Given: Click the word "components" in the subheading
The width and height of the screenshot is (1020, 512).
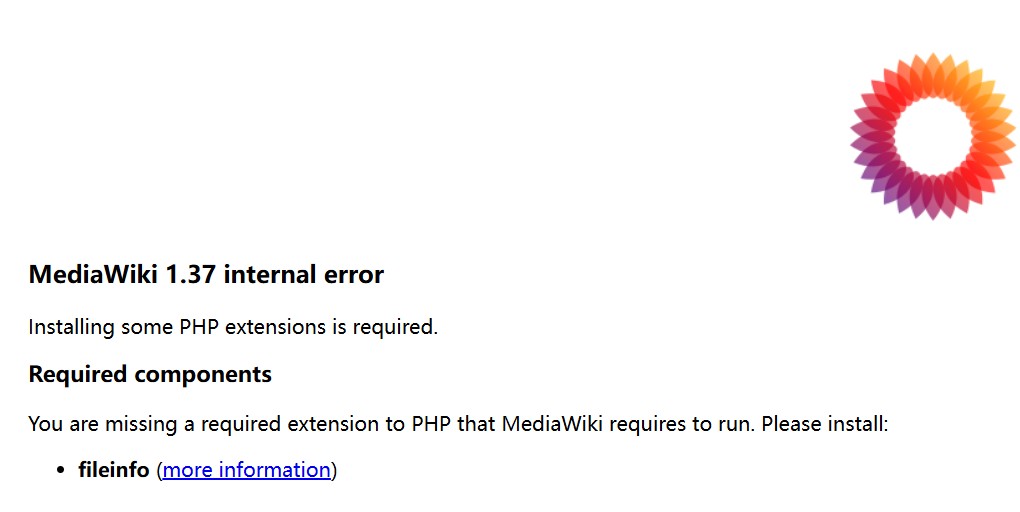Looking at the screenshot, I should click(x=203, y=375).
